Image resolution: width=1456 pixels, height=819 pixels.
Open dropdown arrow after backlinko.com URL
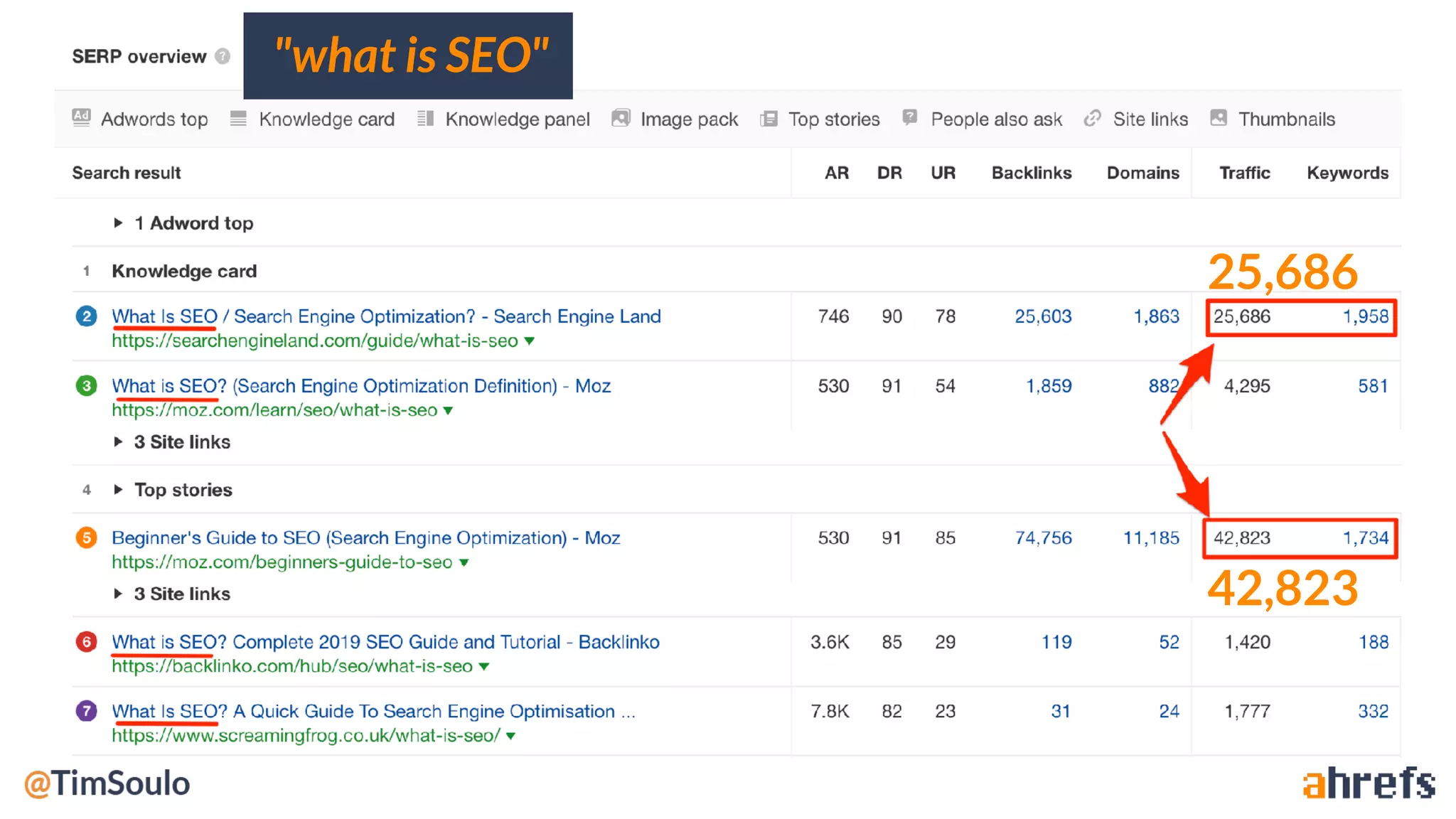point(484,667)
